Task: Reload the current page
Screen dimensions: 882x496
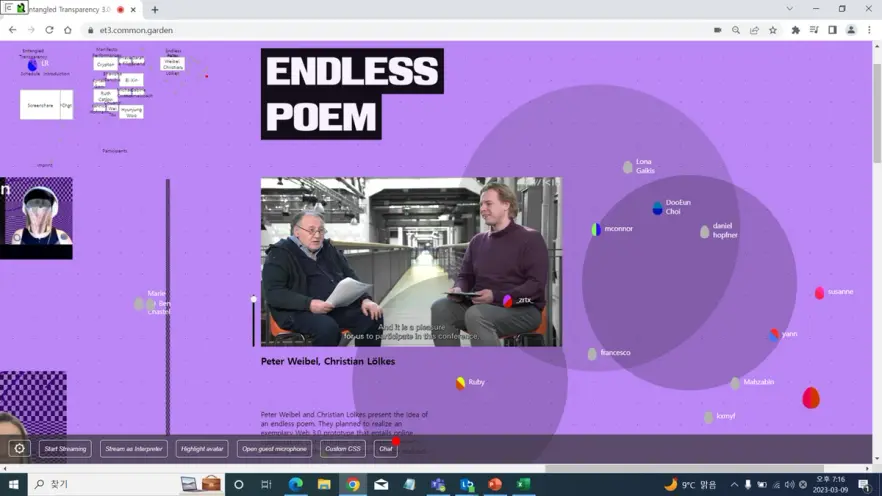Action: [x=50, y=30]
